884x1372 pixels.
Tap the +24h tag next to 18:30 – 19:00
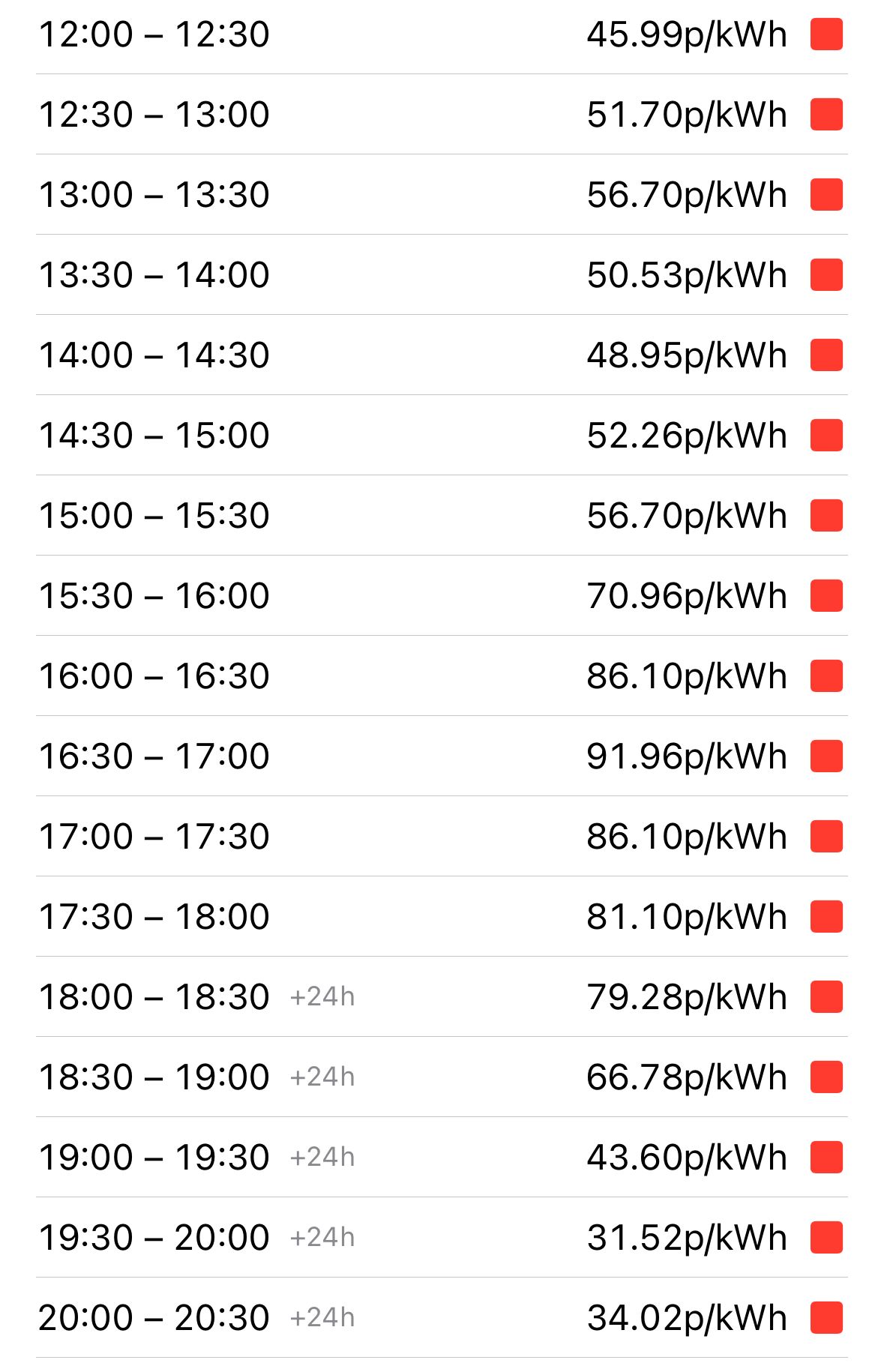click(x=322, y=1077)
